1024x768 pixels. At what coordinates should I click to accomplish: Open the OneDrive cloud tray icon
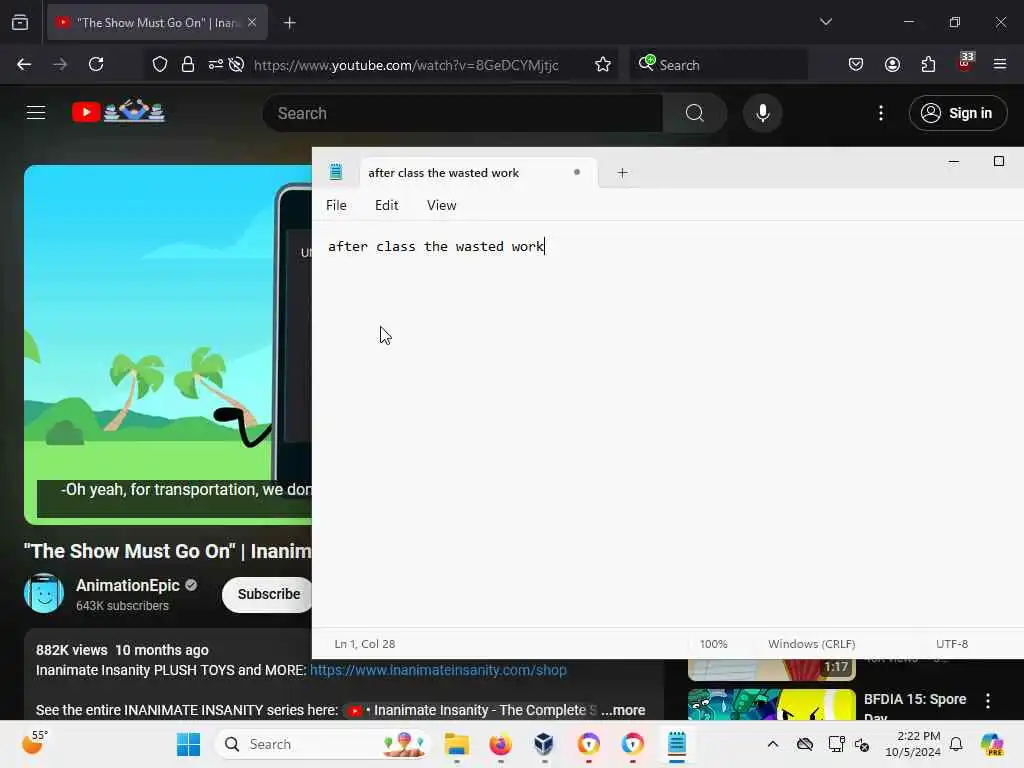point(805,744)
